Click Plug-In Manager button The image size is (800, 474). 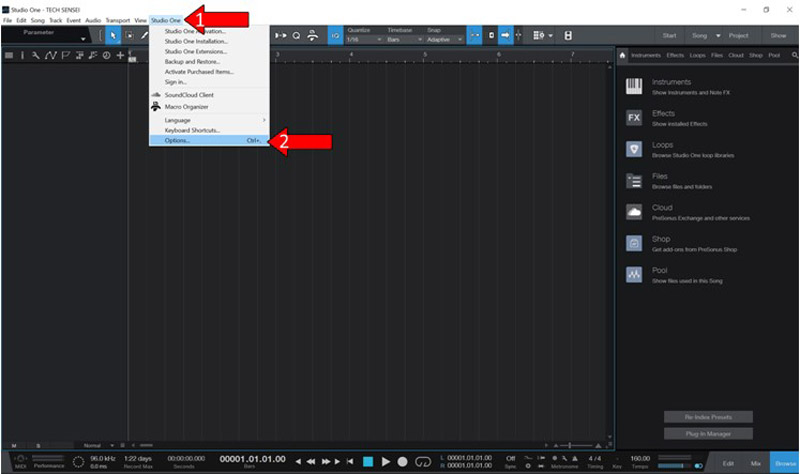click(x=708, y=434)
